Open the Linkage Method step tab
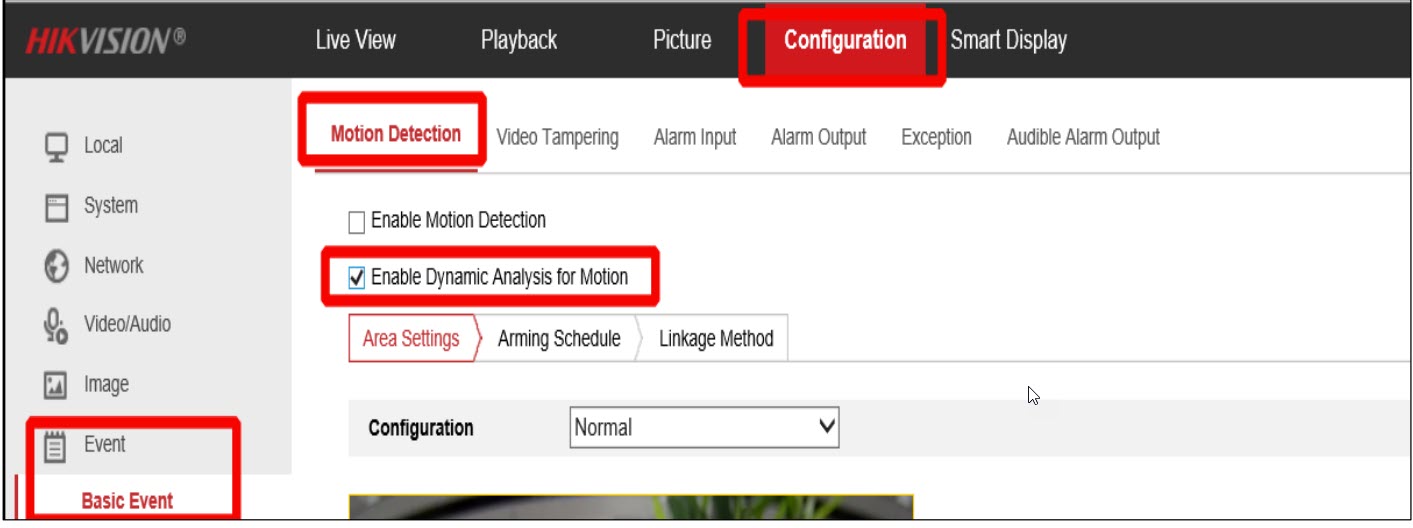The width and height of the screenshot is (1413, 528). pos(716,339)
